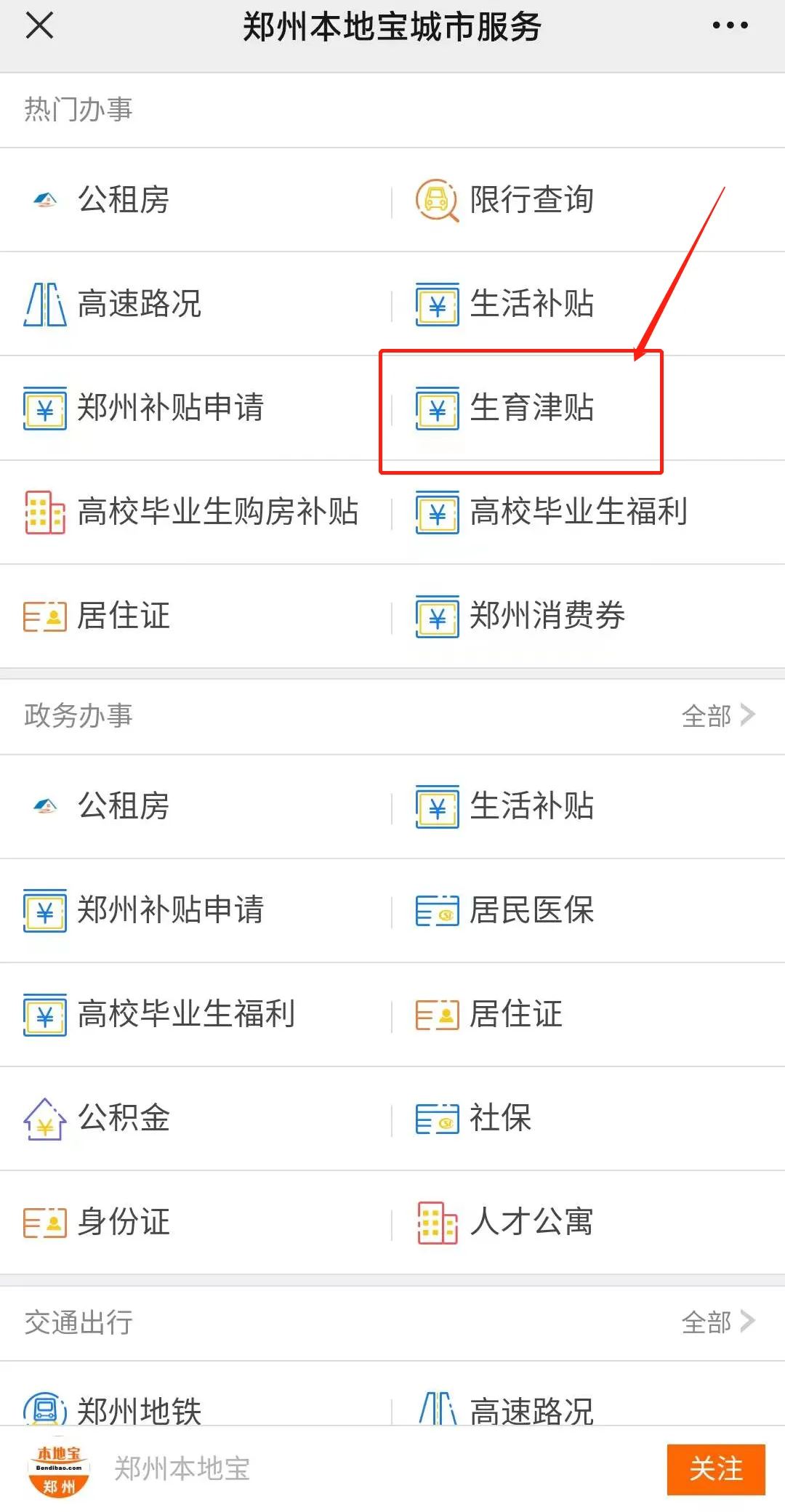Tap the highway icon for 高速路况 in 热门办事
This screenshot has width=785, height=1512.
tap(45, 304)
